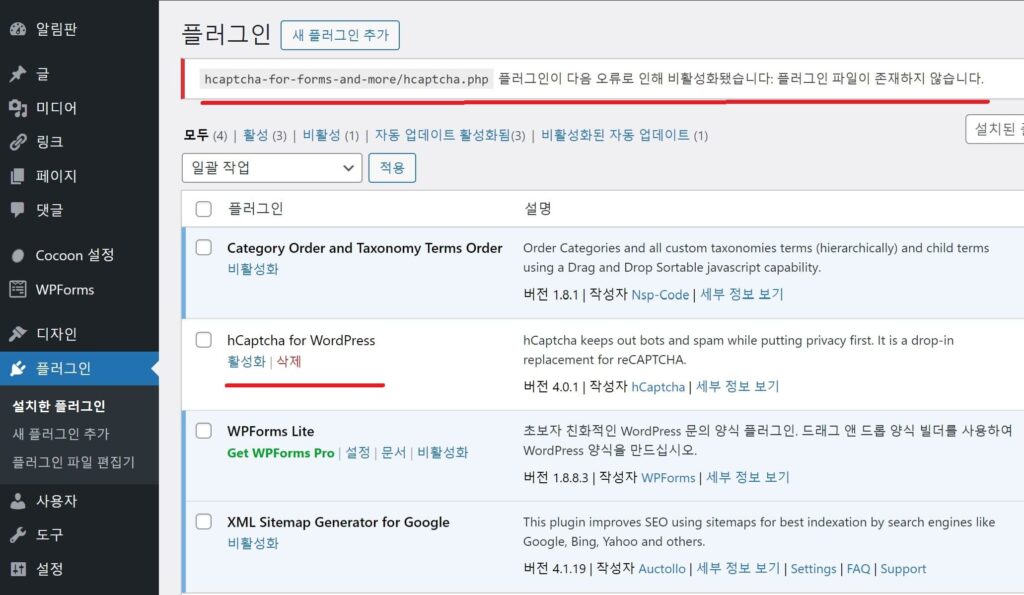Image resolution: width=1024 pixels, height=595 pixels.
Task: Open the Auctollo author link
Action: tap(662, 569)
